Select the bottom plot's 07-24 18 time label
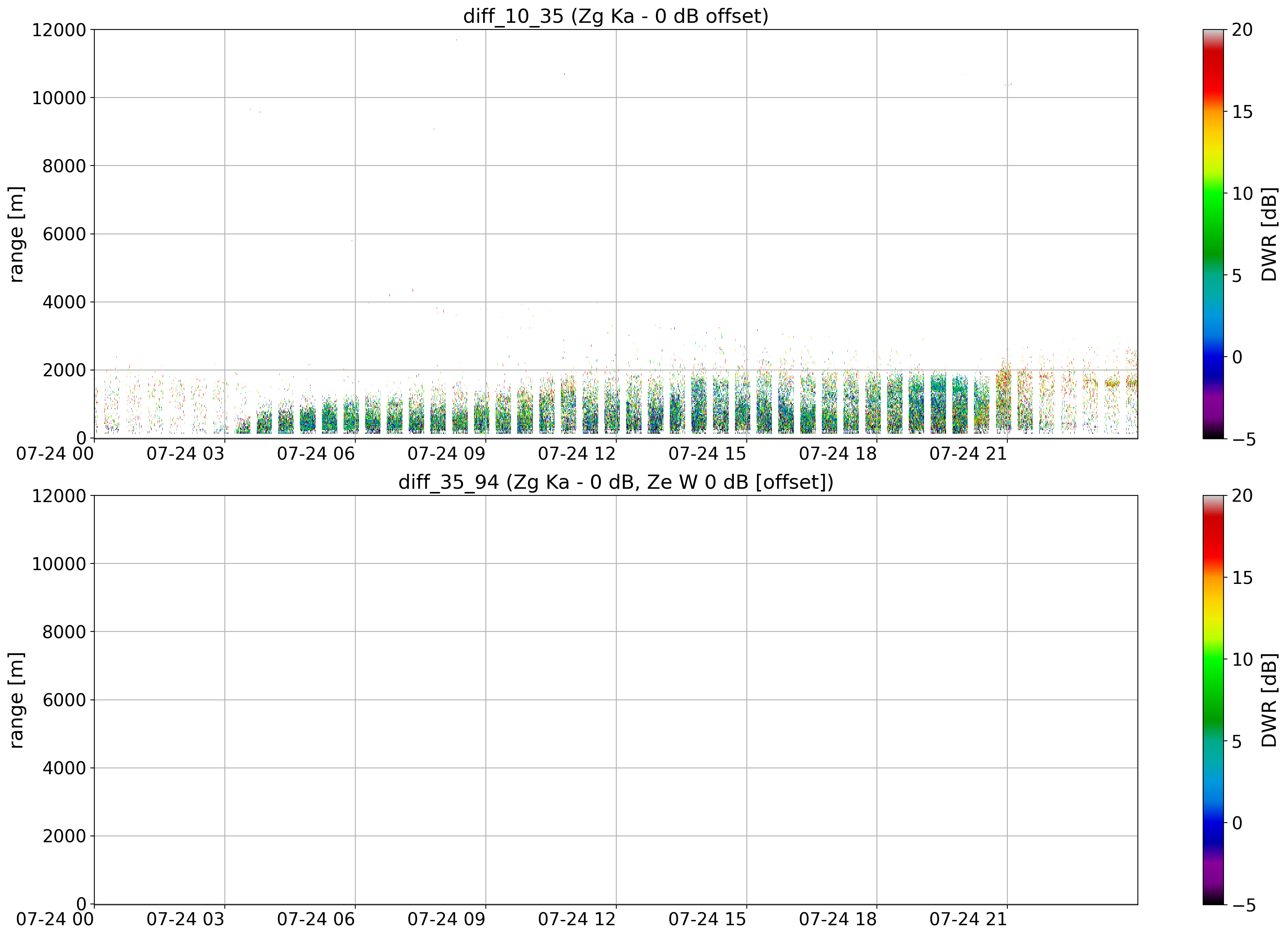Screen dimensions: 1288x937 pos(838,920)
